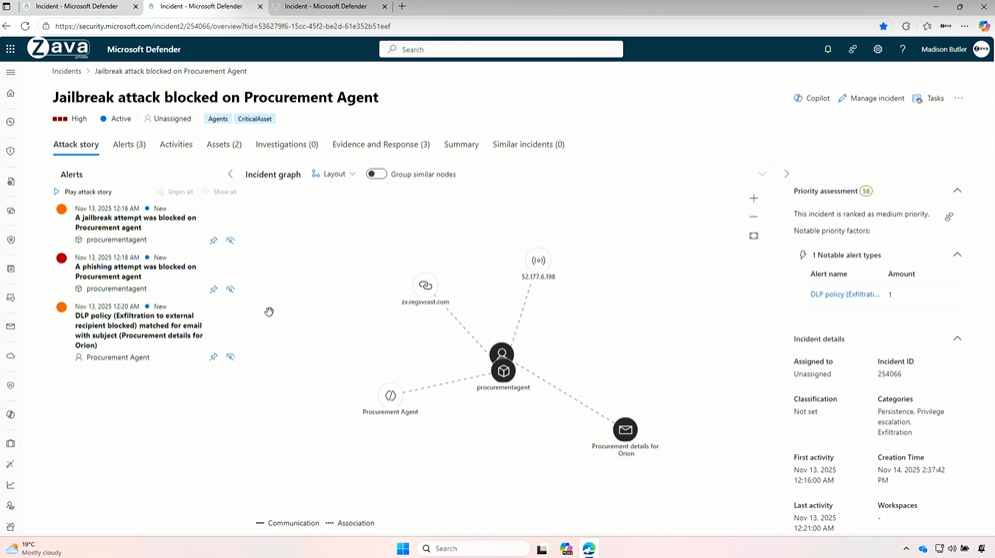
Task: Select the 52.177.6.198 IP node
Action: pos(538,260)
